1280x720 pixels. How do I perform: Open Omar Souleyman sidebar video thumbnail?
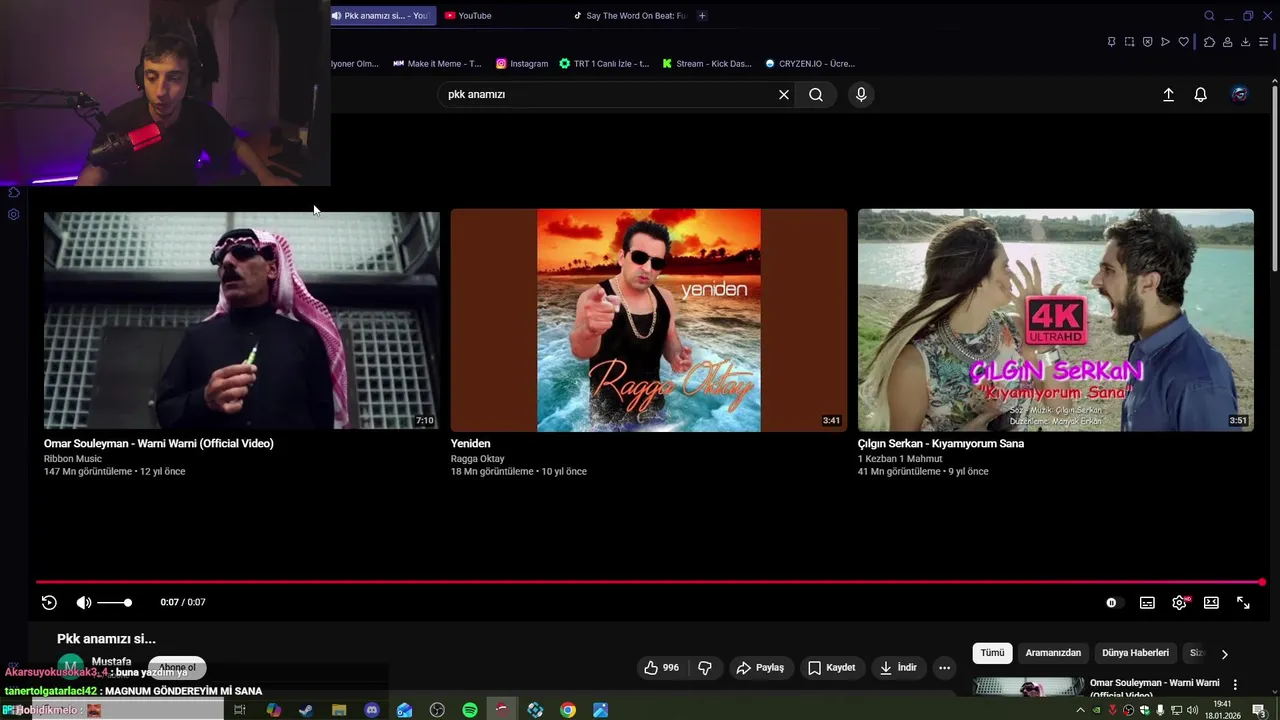pyautogui.click(x=1028, y=687)
